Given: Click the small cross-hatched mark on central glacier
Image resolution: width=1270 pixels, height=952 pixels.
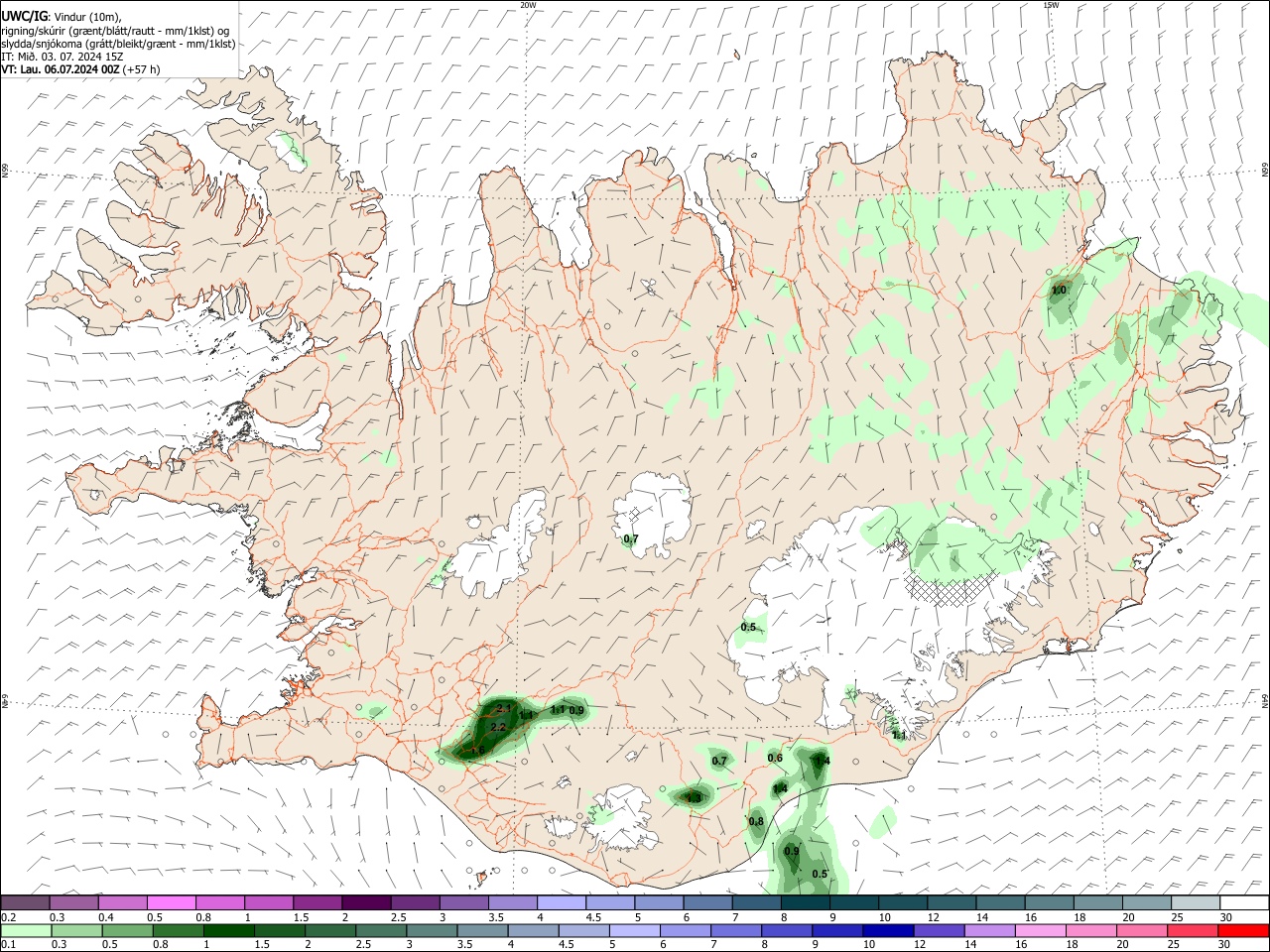Looking at the screenshot, I should (634, 514).
